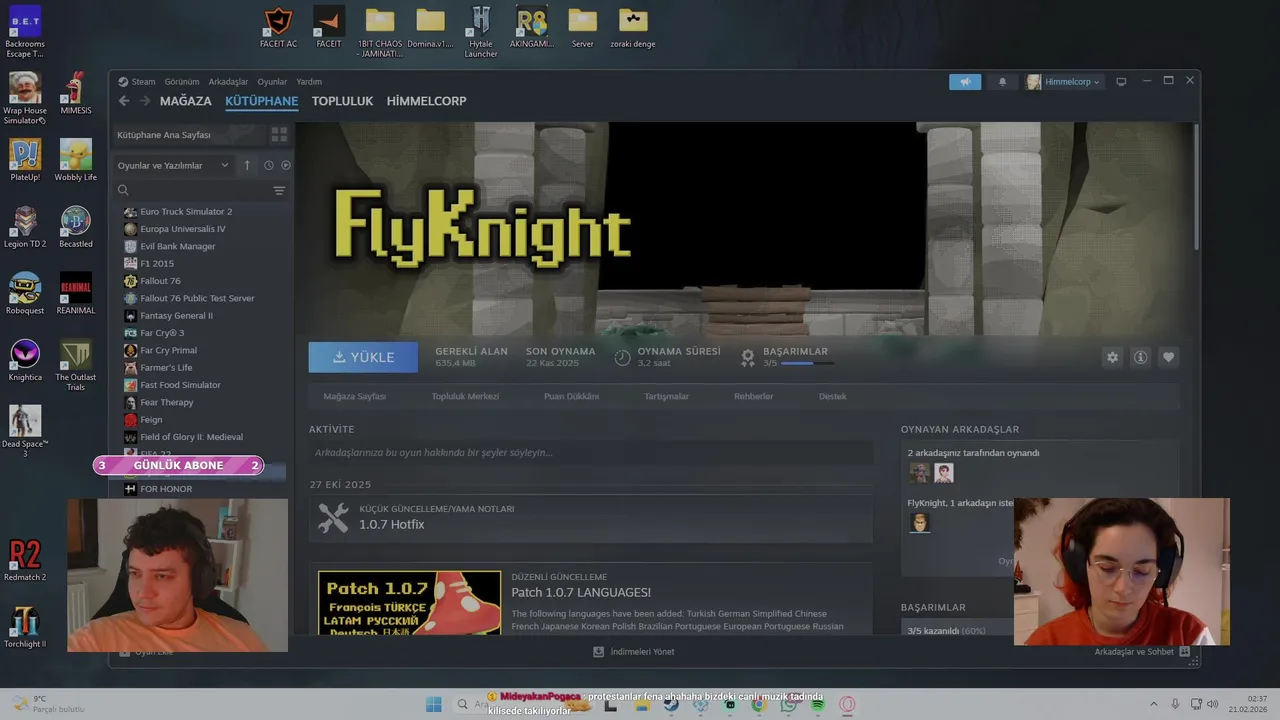Open The Outlast Trials desktop icon
Screen dimensions: 1280x720
pyautogui.click(x=75, y=365)
